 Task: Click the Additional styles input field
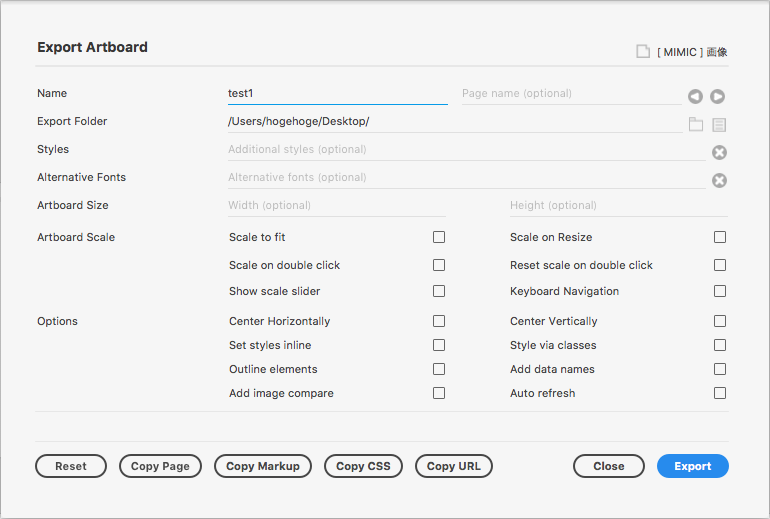pos(467,149)
